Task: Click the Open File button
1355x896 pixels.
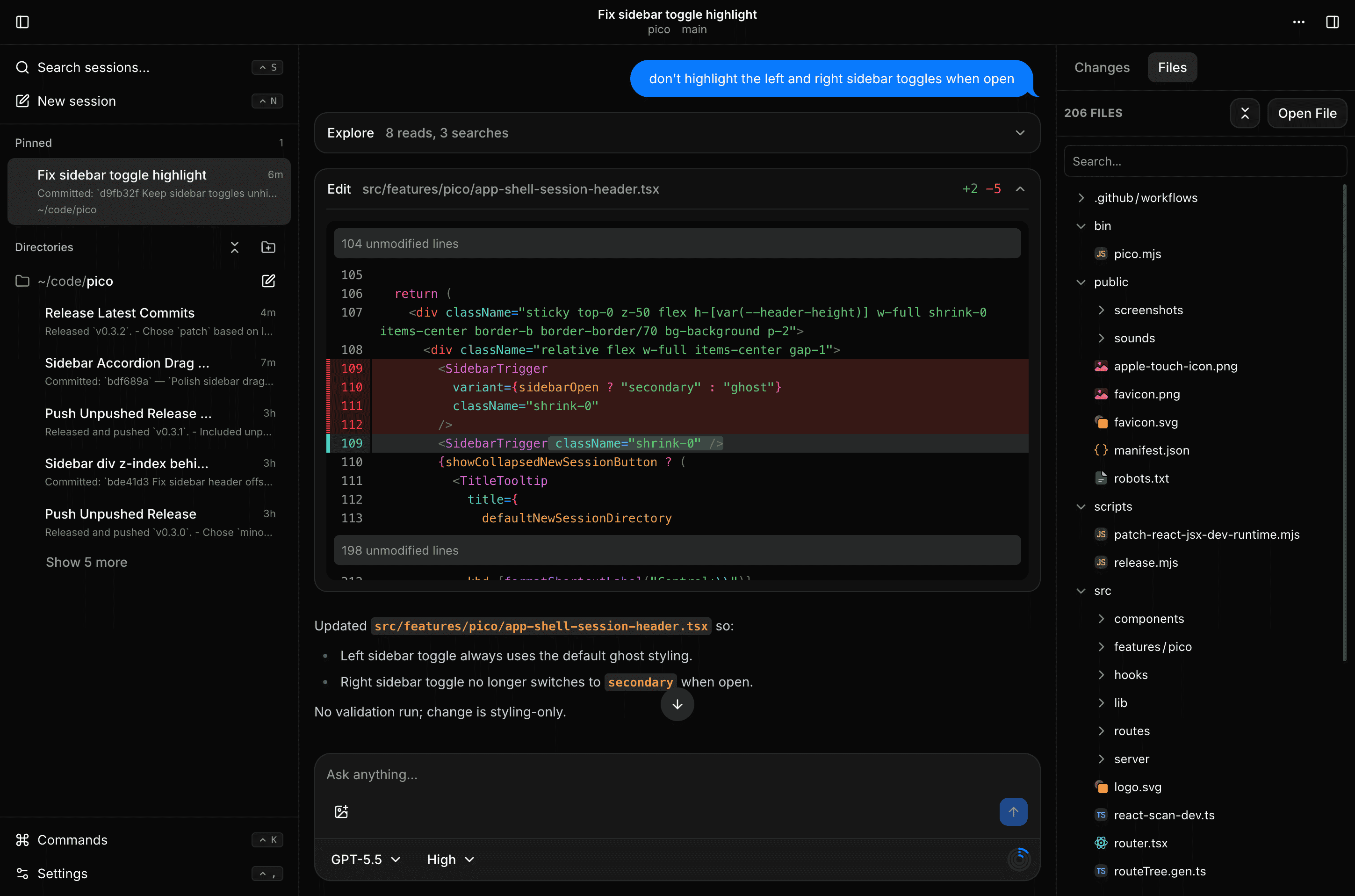Action: [x=1306, y=113]
